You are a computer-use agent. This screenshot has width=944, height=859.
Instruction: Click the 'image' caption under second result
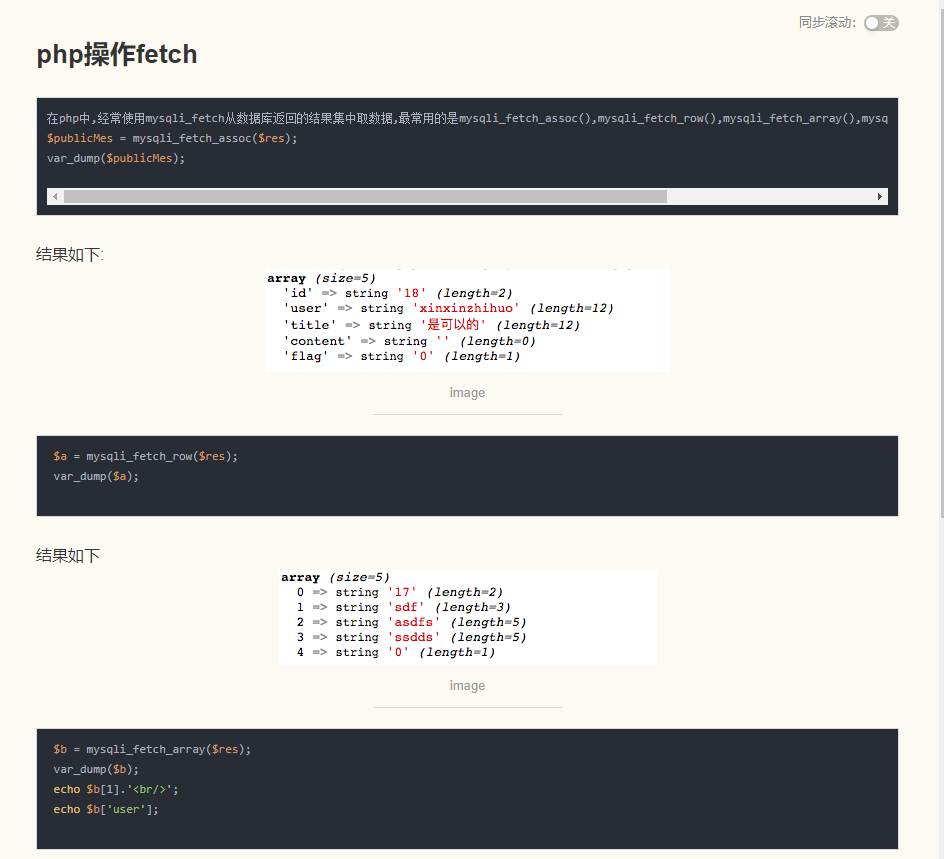pos(467,686)
